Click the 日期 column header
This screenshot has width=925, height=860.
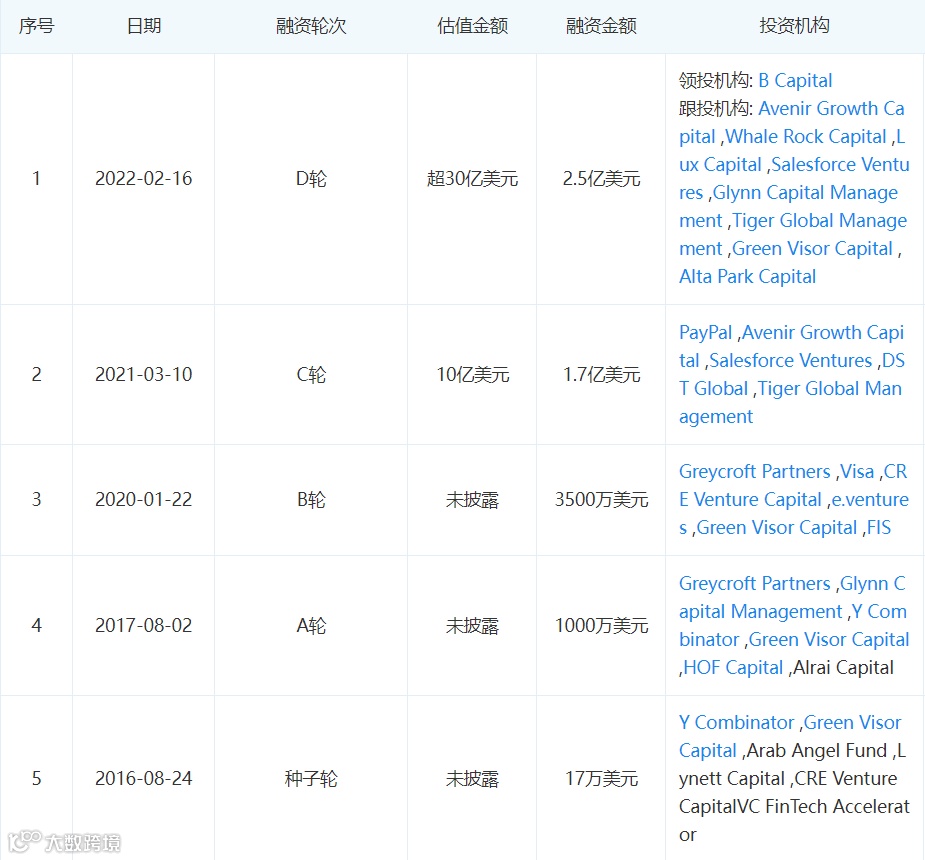(144, 26)
